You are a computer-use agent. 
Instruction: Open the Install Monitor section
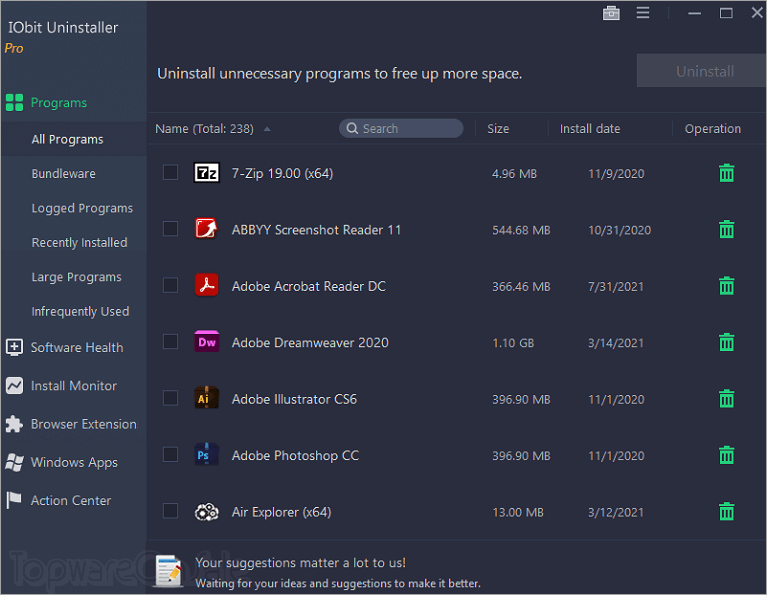74,386
